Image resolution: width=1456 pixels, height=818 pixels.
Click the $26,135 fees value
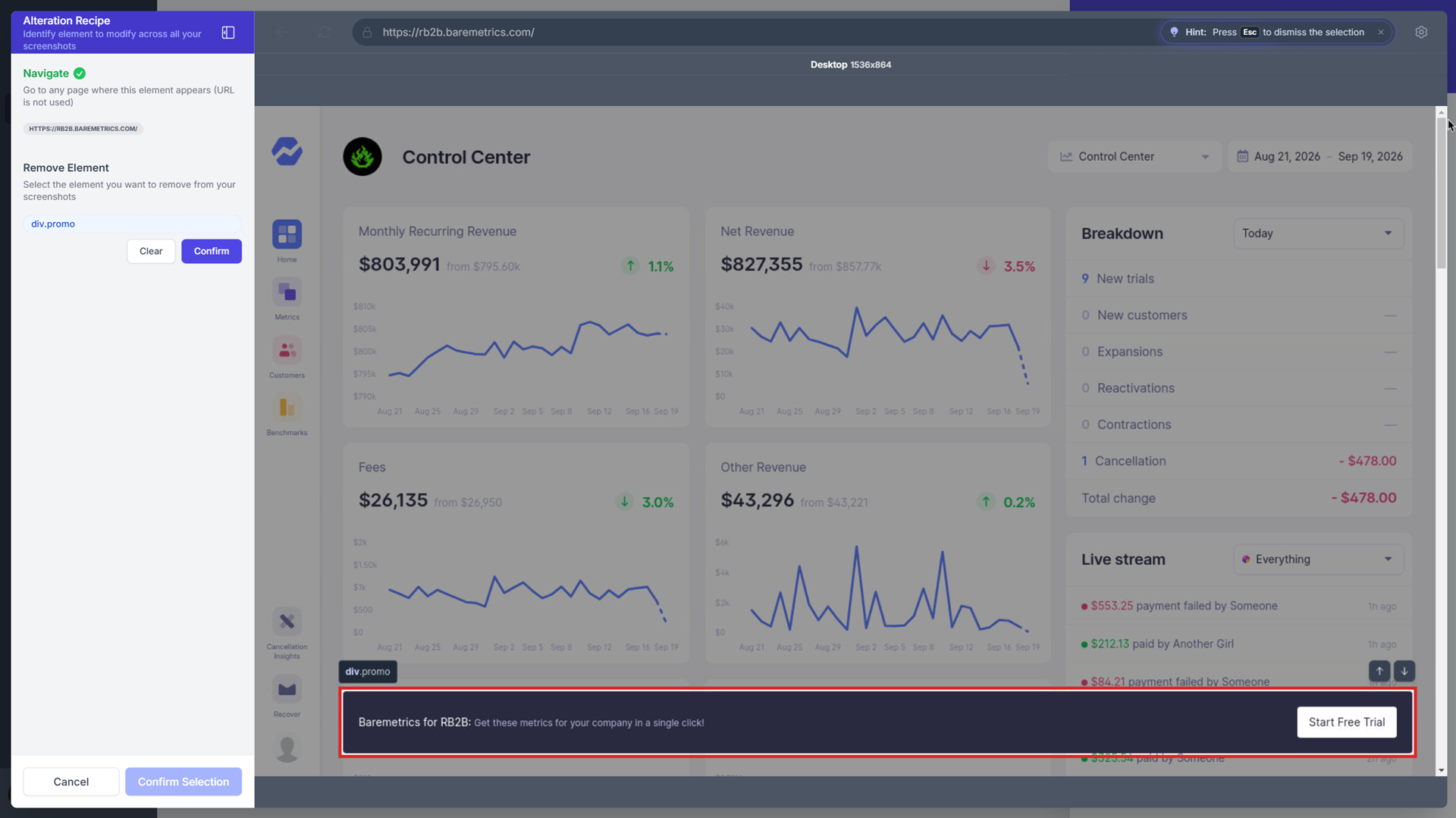[393, 500]
